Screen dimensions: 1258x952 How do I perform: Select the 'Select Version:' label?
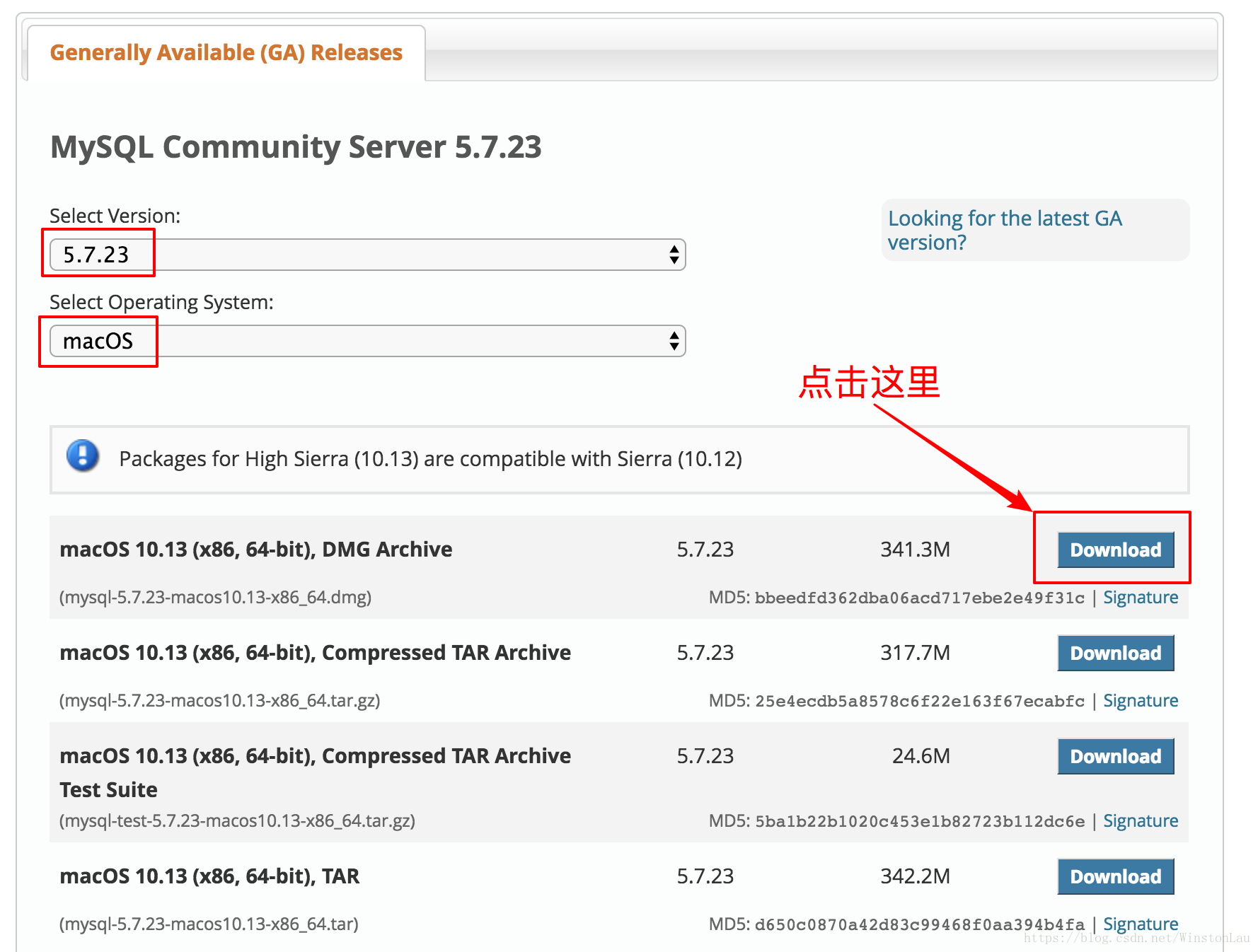115,216
